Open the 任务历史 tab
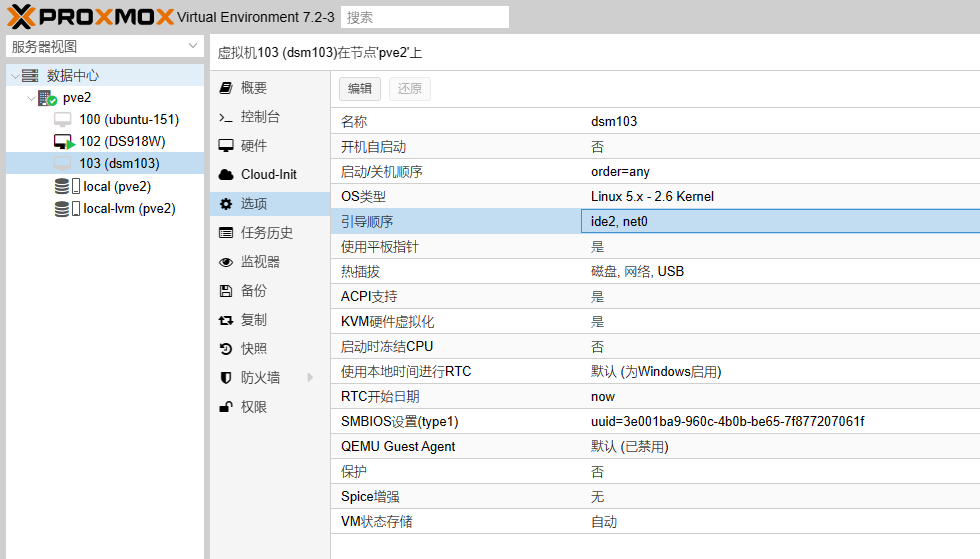 click(x=270, y=233)
